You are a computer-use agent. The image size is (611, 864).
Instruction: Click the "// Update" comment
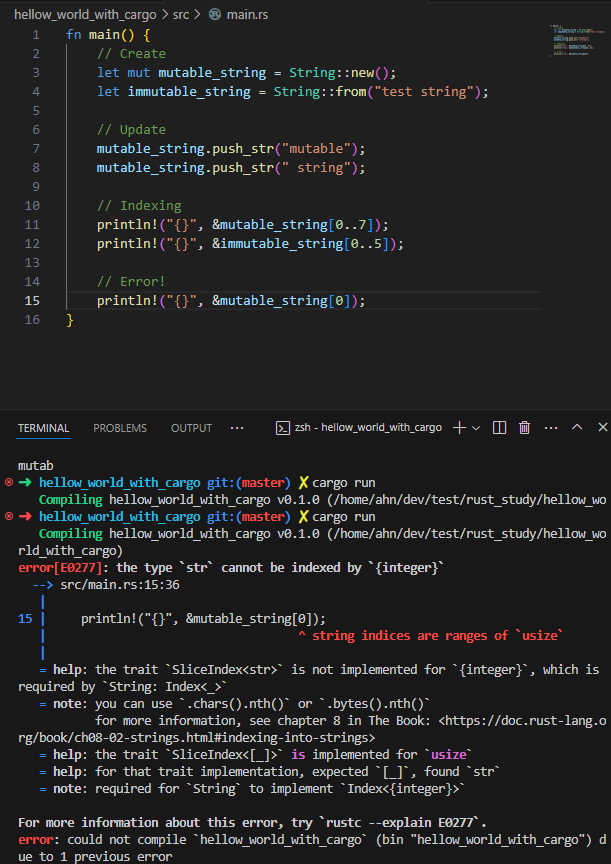pos(131,130)
